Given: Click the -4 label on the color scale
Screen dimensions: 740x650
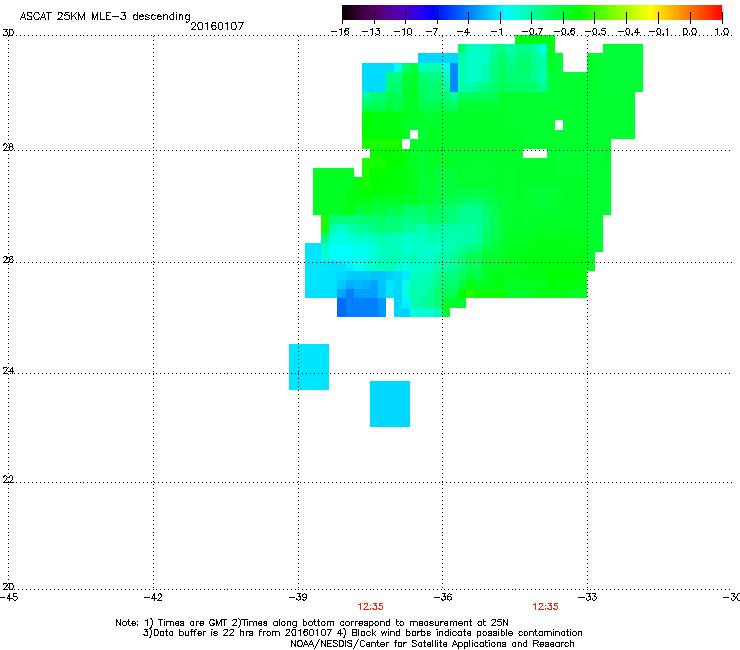Looking at the screenshot, I should (463, 32).
